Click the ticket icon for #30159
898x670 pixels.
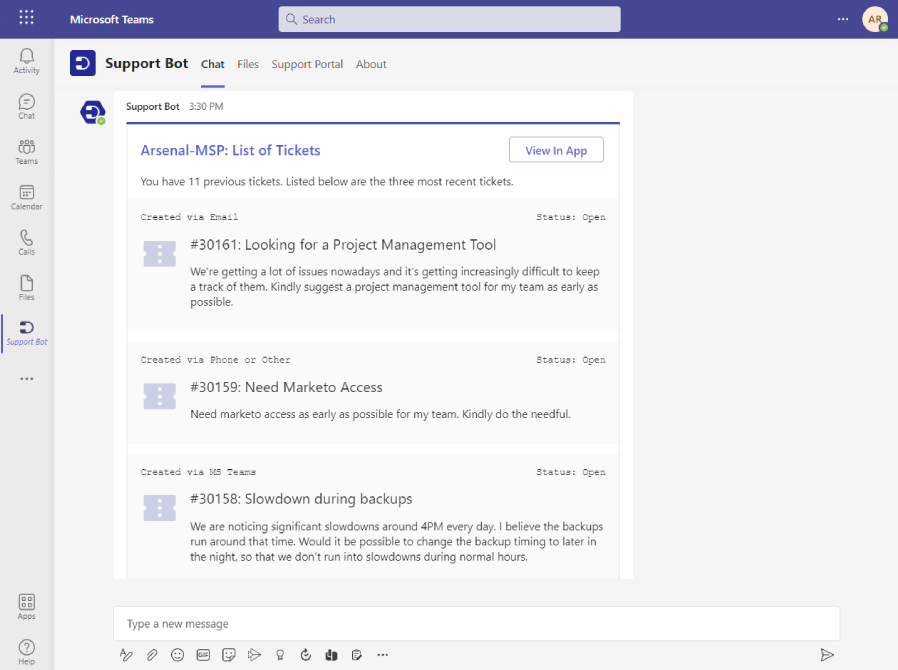point(159,396)
